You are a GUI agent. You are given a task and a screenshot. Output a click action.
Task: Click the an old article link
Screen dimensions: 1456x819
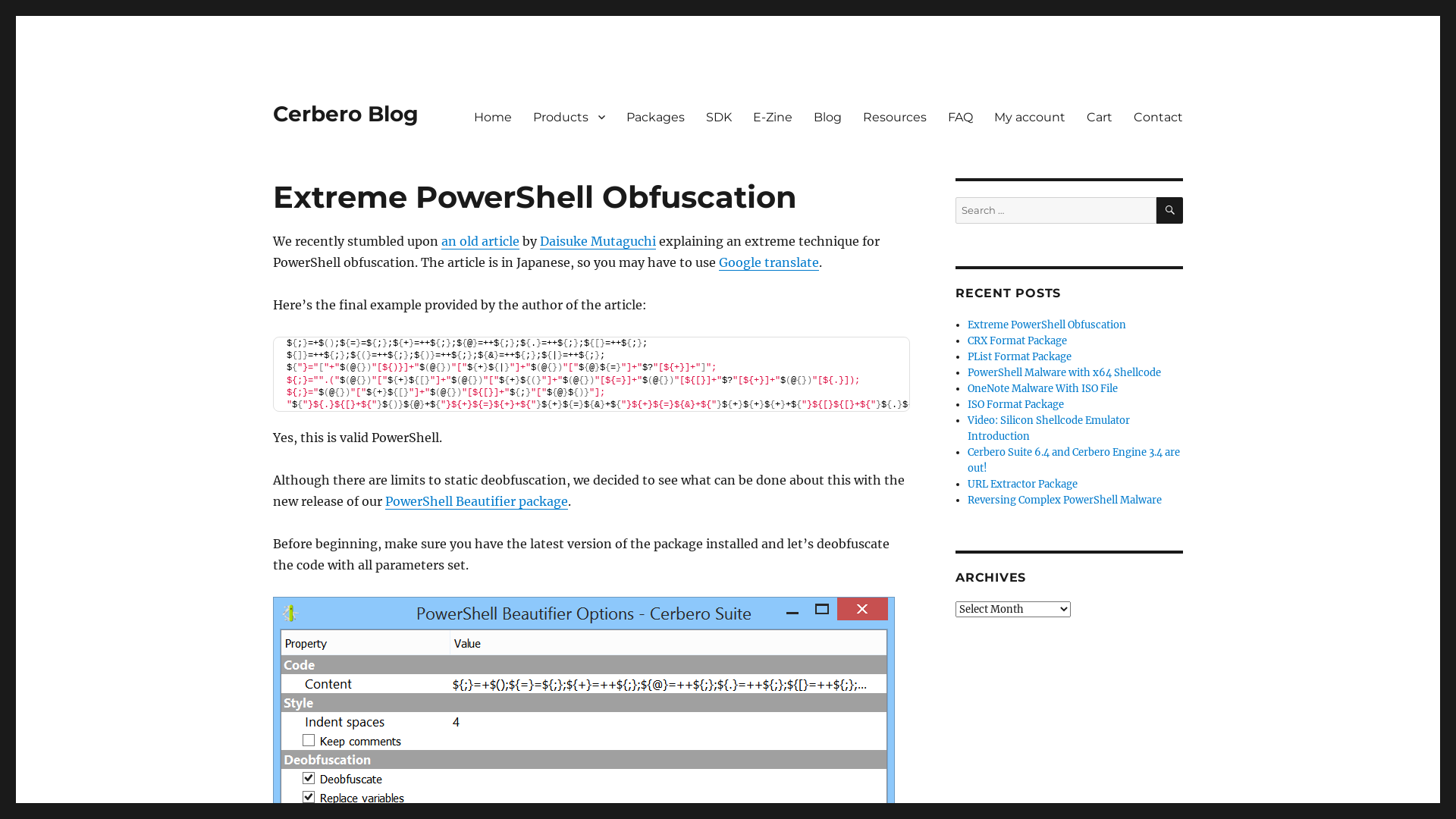[x=480, y=241]
